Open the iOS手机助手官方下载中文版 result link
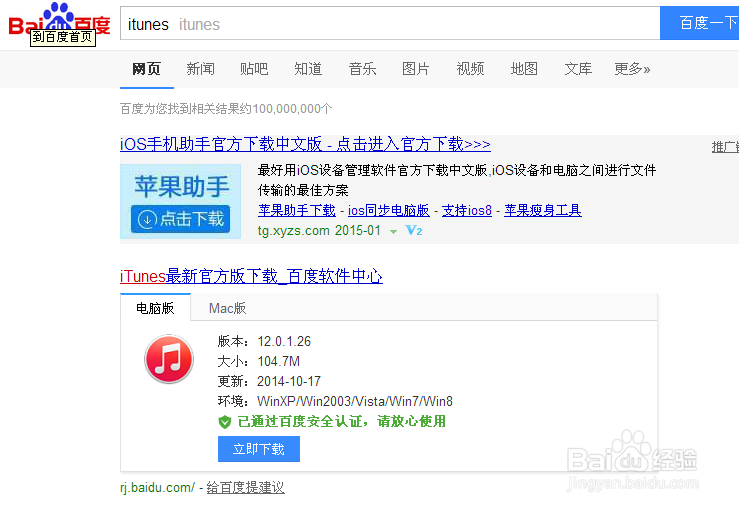This screenshot has width=739, height=509. (x=305, y=144)
